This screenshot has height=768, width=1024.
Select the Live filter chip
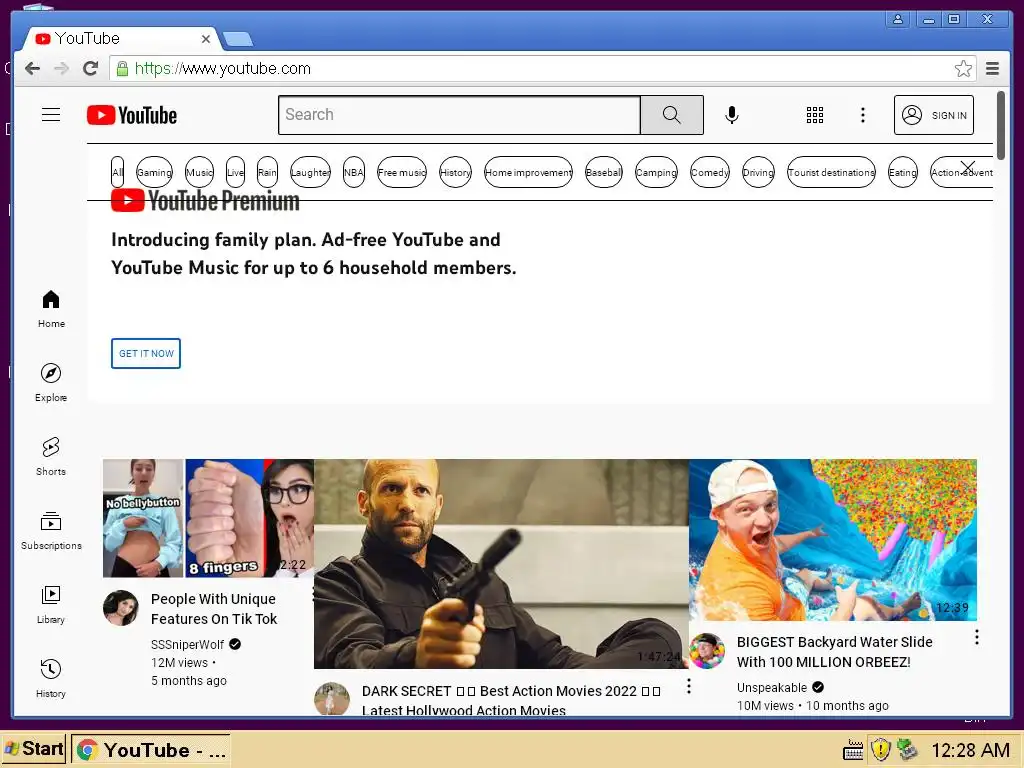tap(235, 172)
